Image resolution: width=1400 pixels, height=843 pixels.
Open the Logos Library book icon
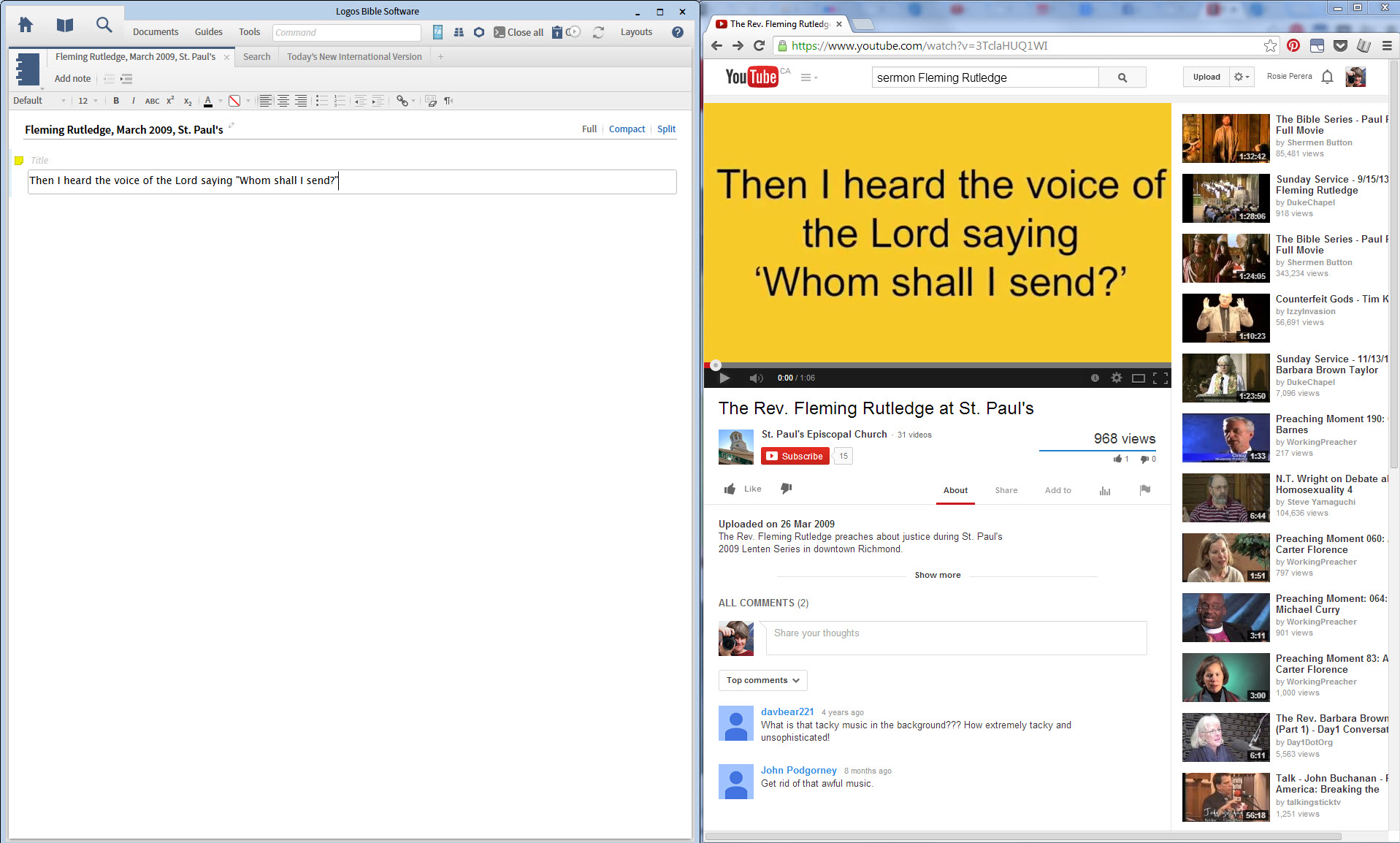point(65,25)
